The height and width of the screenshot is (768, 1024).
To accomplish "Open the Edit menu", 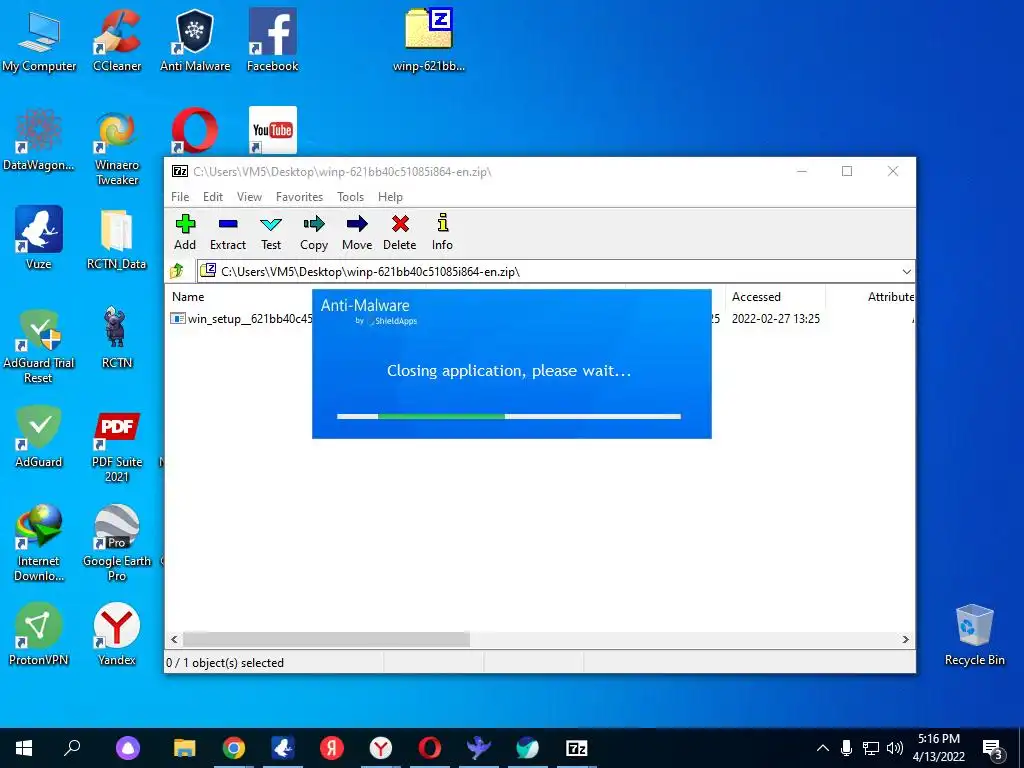I will (x=213, y=197).
